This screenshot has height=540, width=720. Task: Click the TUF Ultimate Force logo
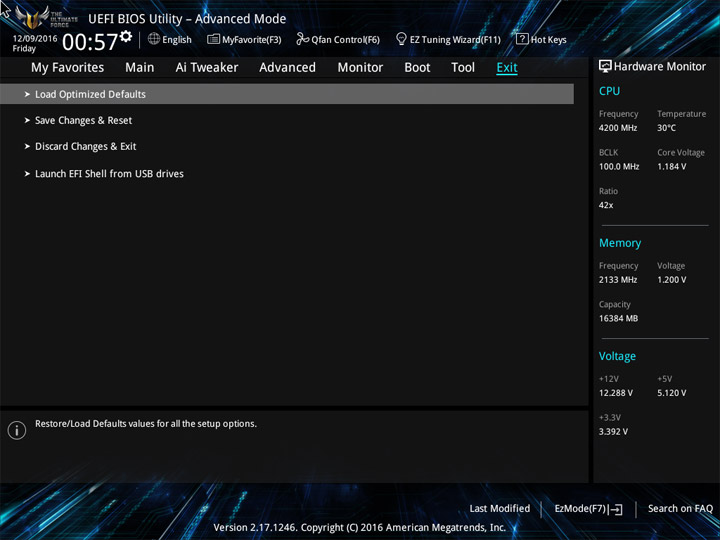[45, 17]
